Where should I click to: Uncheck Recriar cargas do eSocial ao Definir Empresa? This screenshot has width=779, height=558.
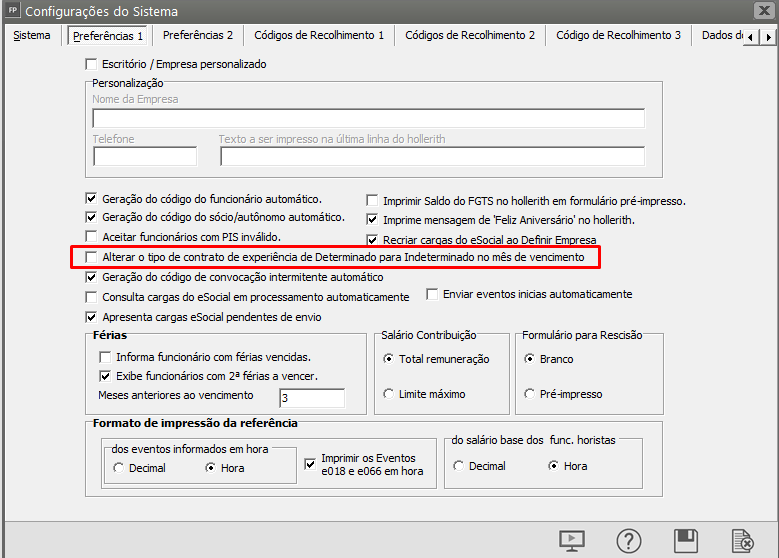373,240
